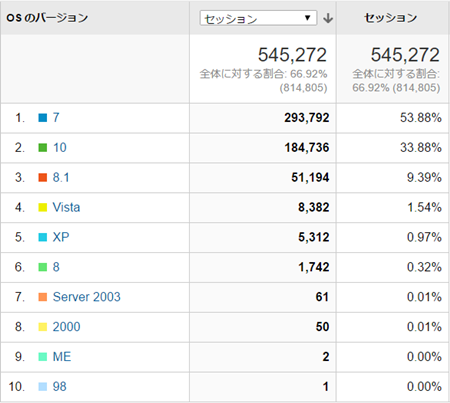The width and height of the screenshot is (450, 403).
Task: Open the Vista version link
Action: (x=66, y=207)
